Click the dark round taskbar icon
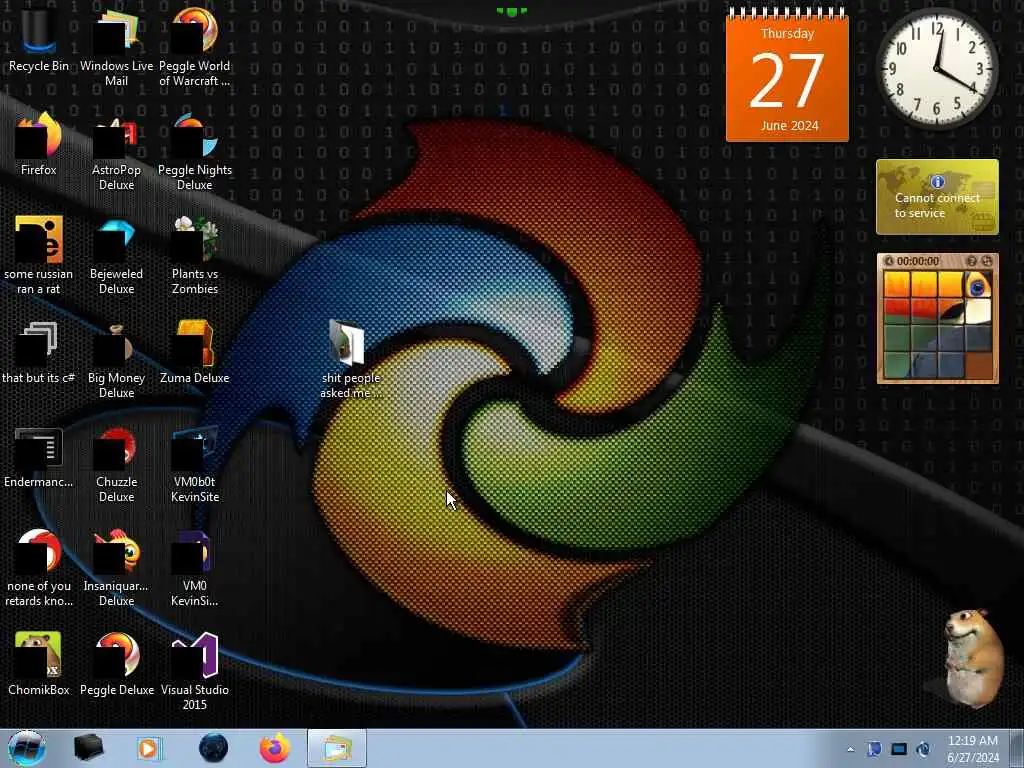1024x768 pixels. coord(213,748)
